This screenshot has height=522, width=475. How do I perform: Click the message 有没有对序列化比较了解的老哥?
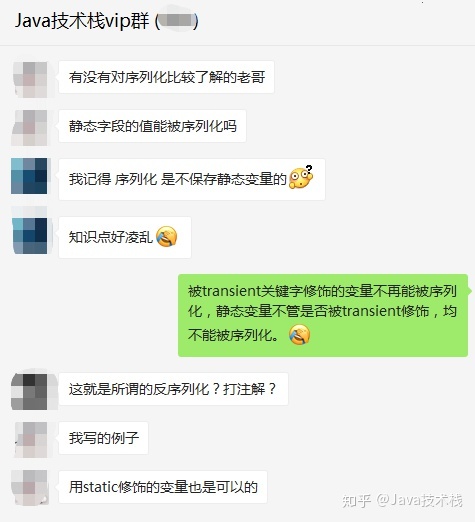(x=166, y=77)
